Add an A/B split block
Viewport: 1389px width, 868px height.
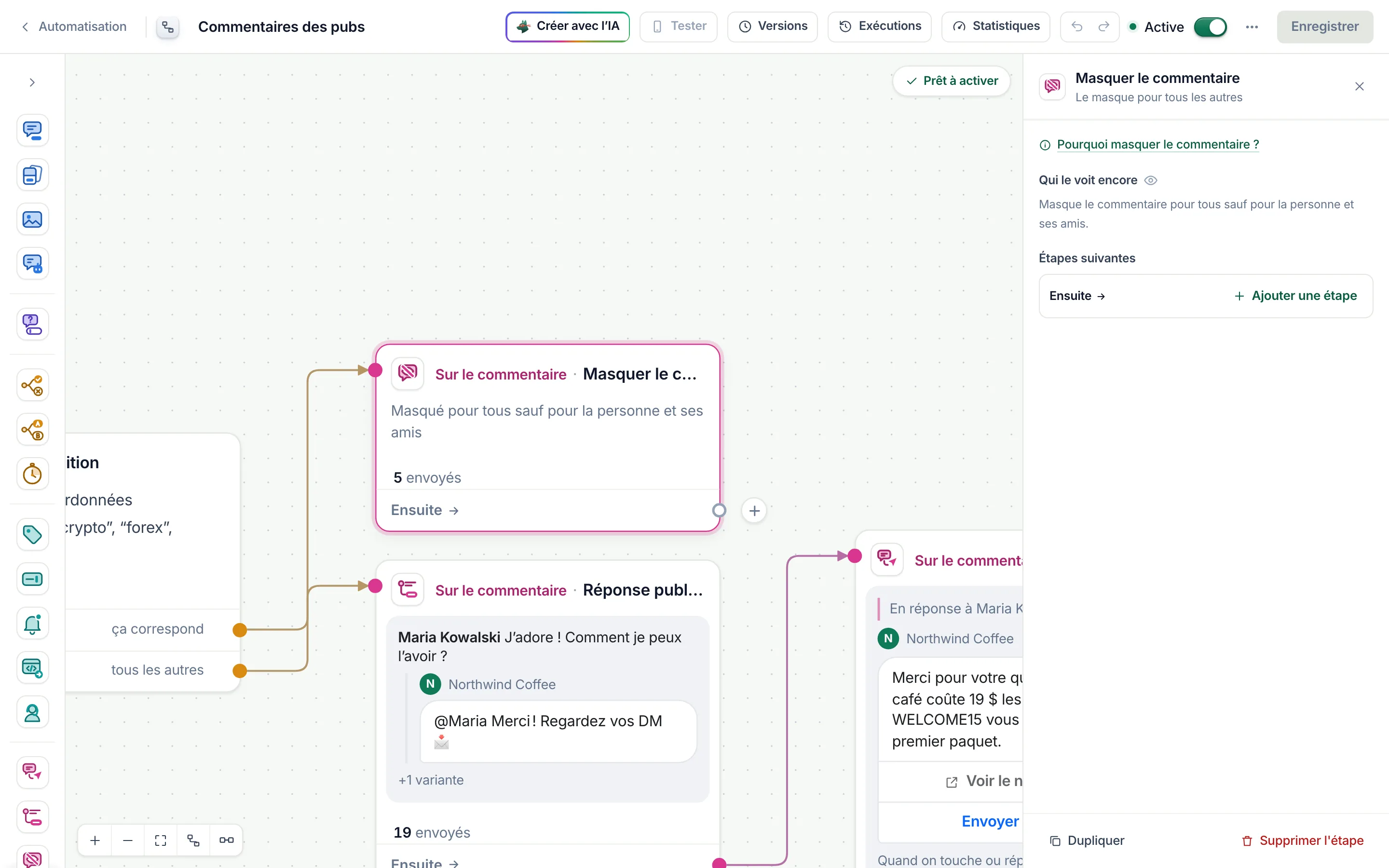pos(32,429)
